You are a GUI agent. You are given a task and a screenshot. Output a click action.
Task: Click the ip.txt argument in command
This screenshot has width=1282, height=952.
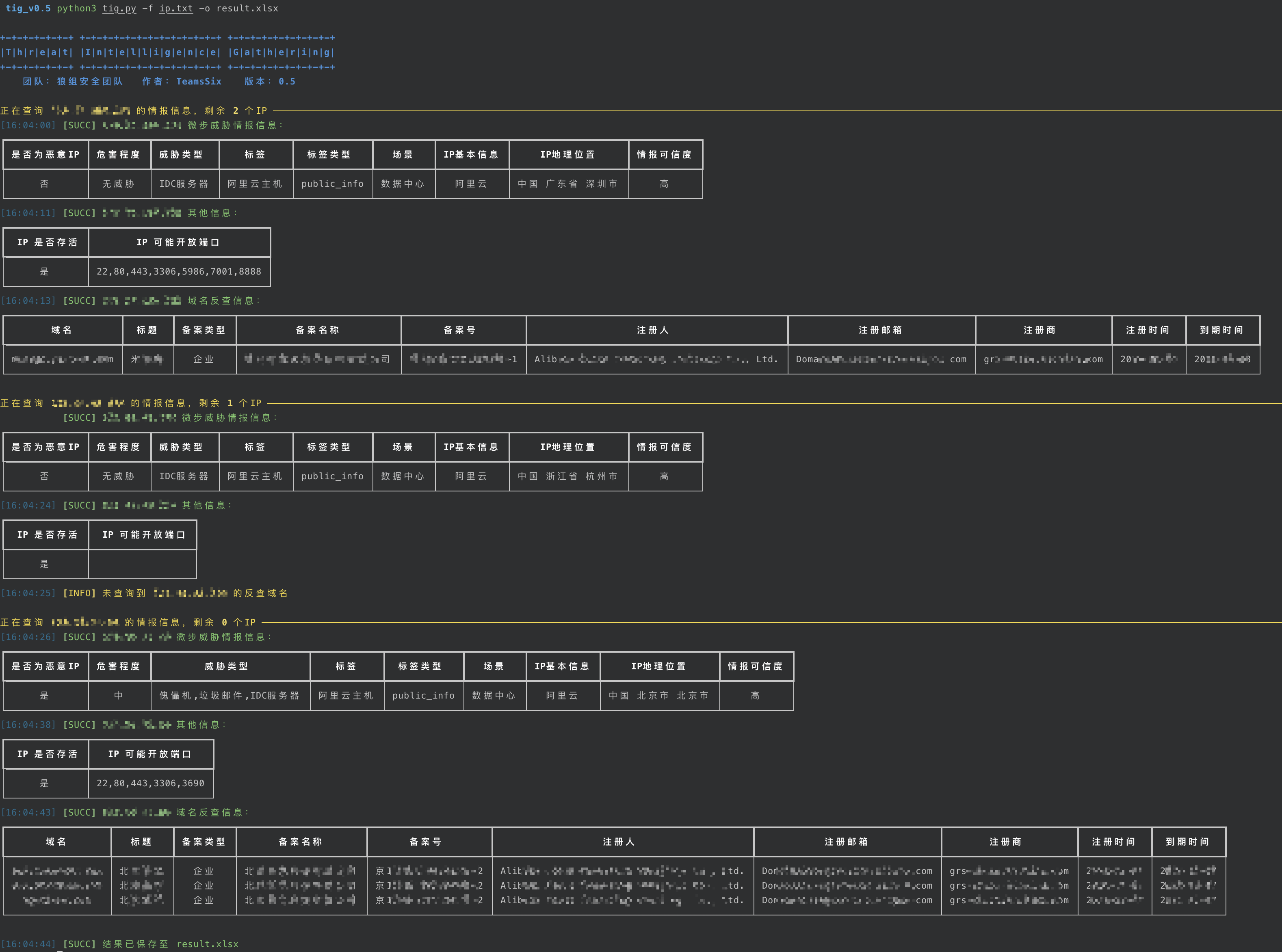(x=176, y=9)
